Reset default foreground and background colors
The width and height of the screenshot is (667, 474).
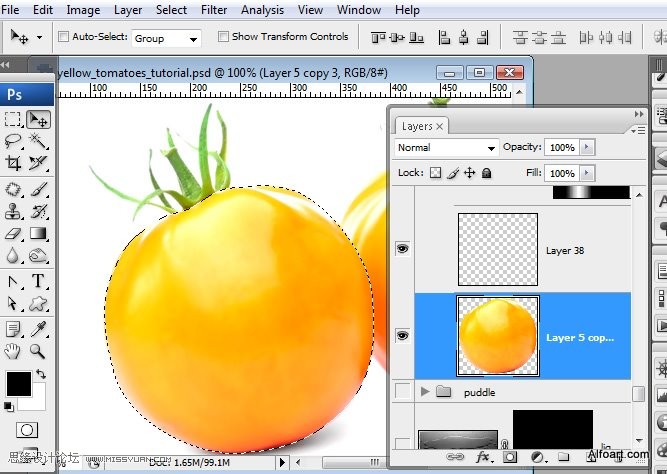point(8,406)
